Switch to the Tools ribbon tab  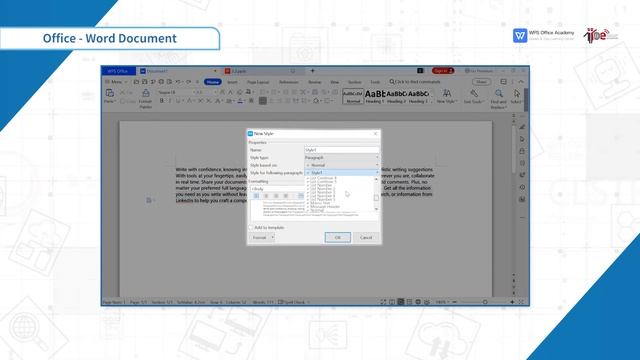375,82
